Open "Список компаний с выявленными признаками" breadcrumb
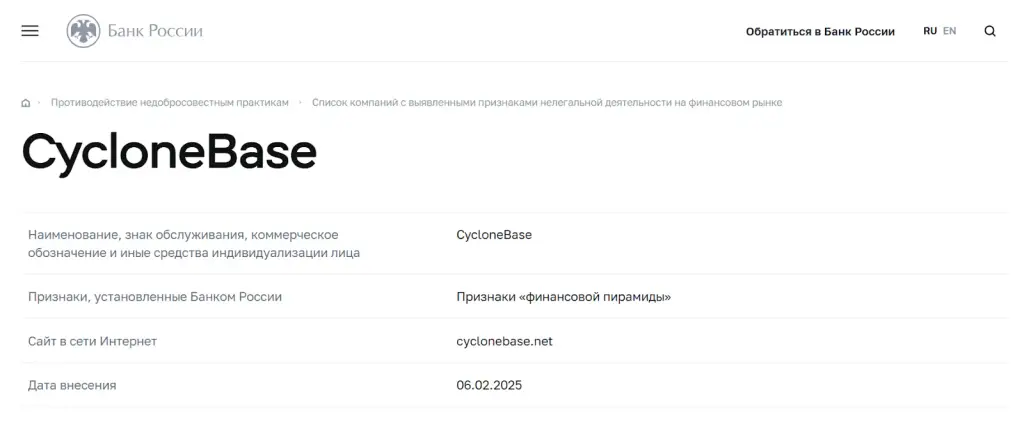1024x438 pixels. click(x=547, y=102)
